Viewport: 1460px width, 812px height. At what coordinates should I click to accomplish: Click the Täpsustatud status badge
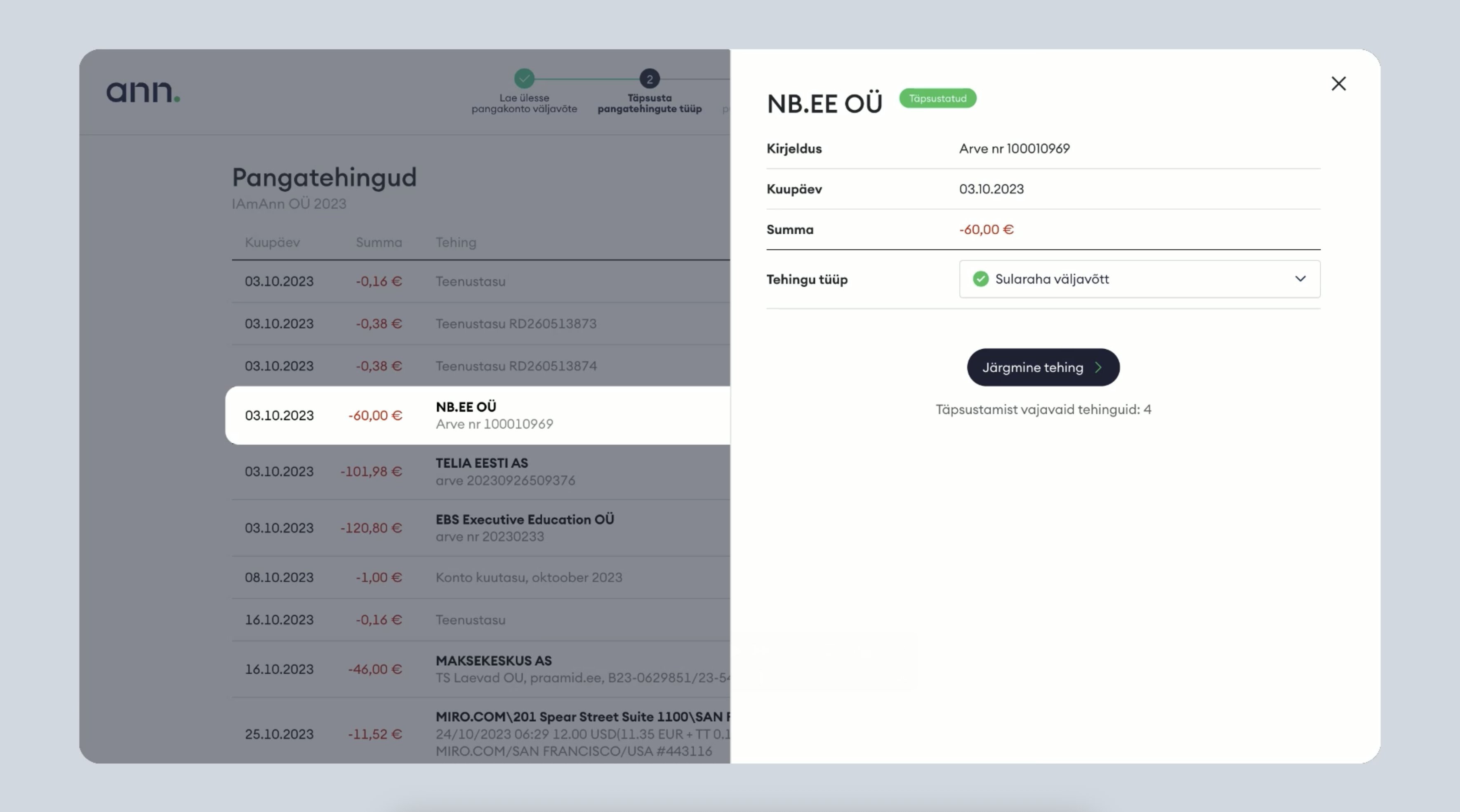[937, 99]
